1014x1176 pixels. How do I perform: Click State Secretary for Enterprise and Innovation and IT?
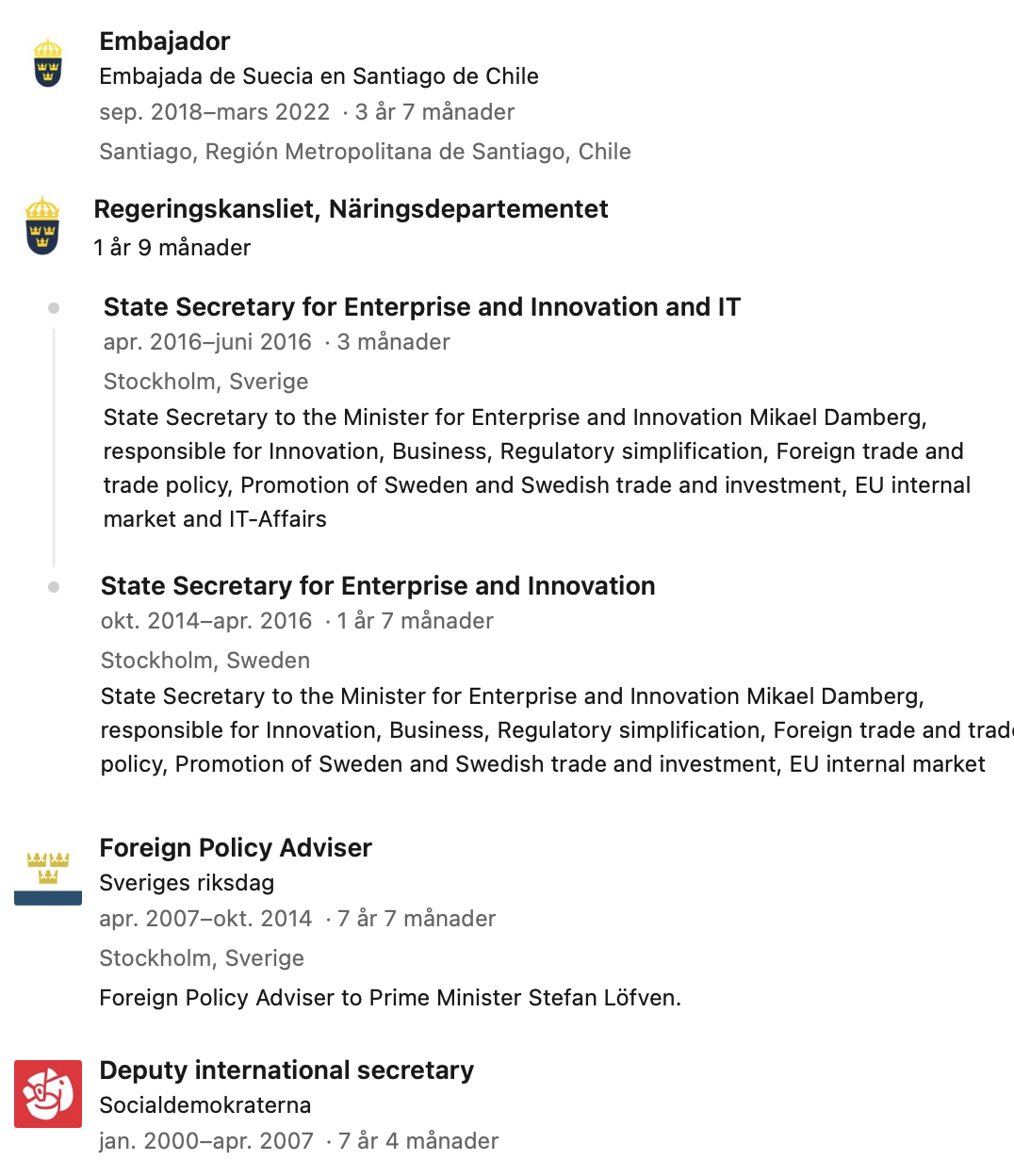422,307
